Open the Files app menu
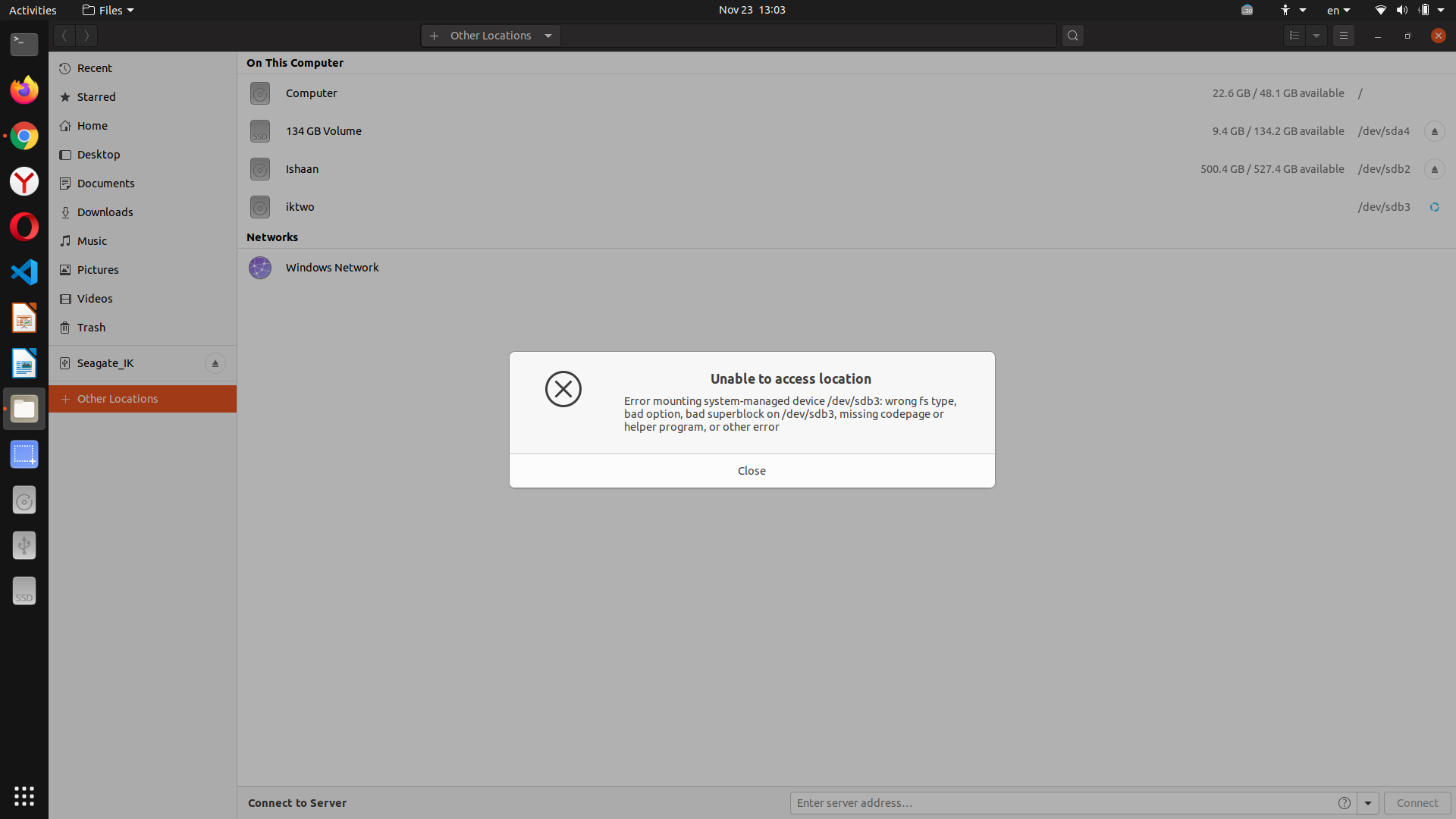1456x819 pixels. (x=108, y=10)
